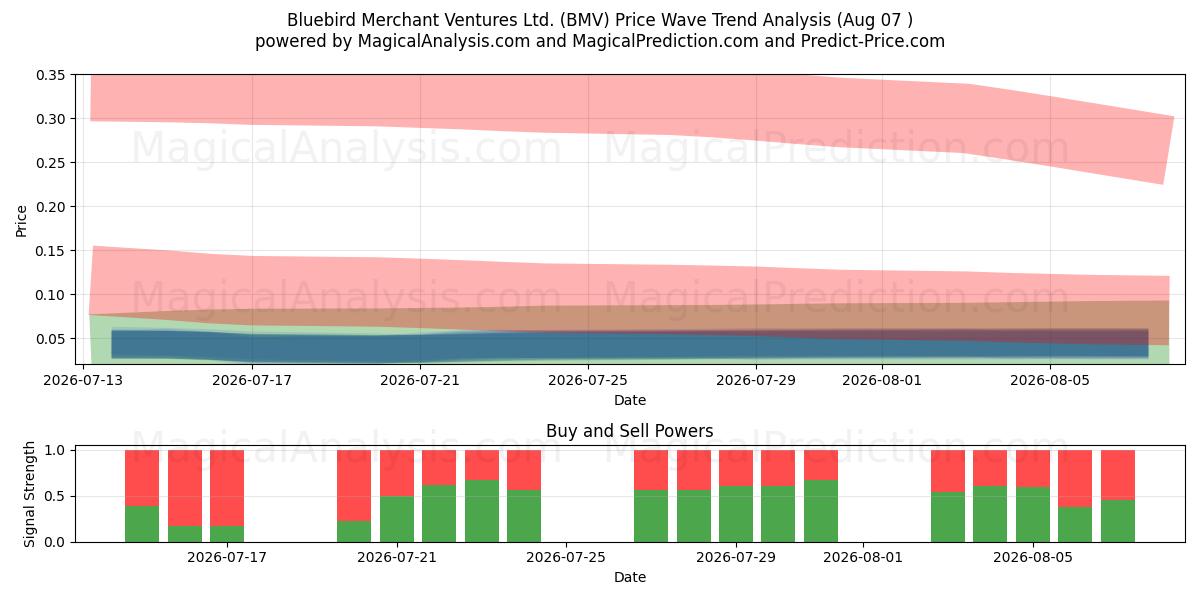Select the 0.10 price tick label

pyautogui.click(x=50, y=295)
